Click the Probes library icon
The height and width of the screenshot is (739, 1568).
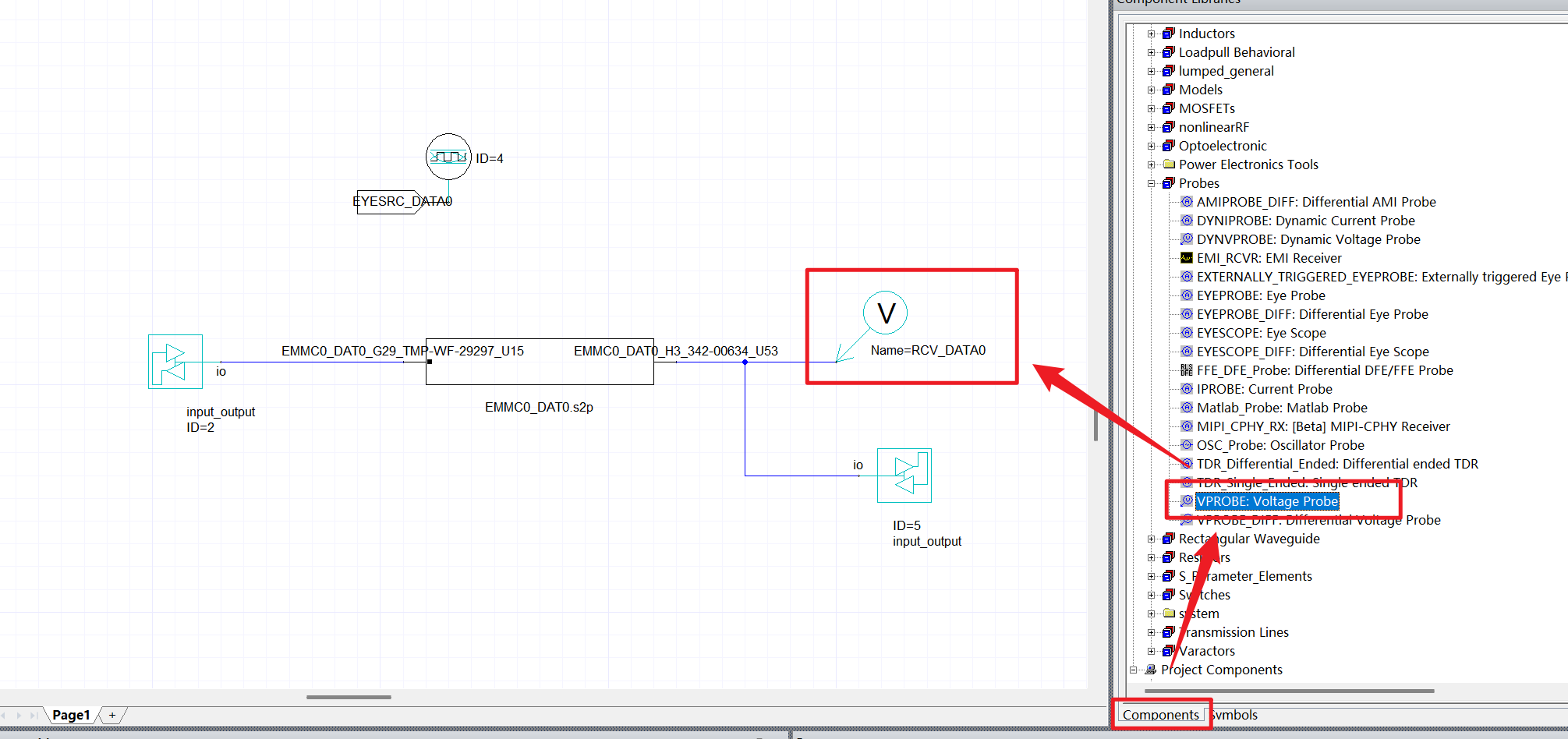tap(1168, 183)
